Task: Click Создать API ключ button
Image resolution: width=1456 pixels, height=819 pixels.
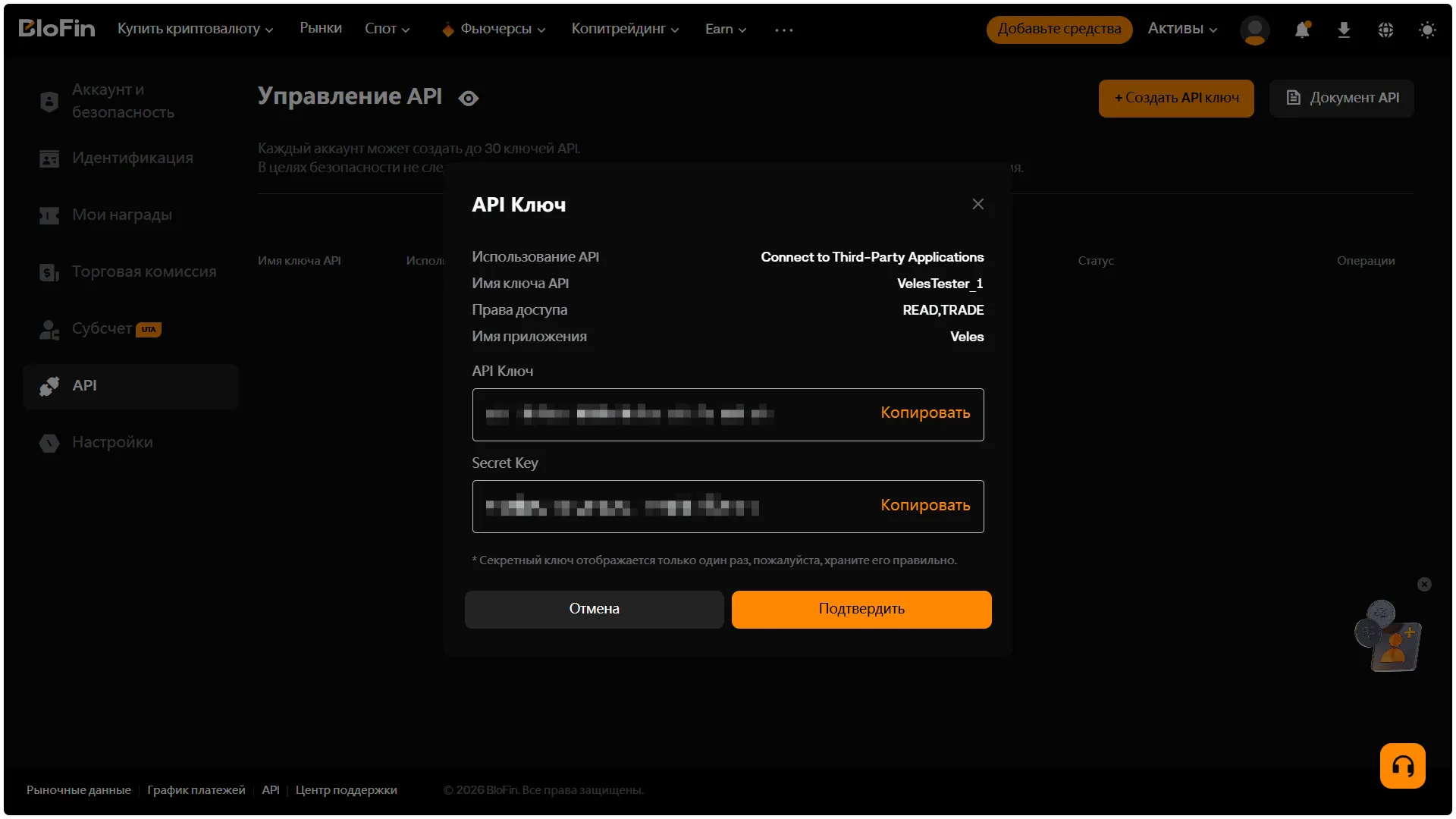Action: (1176, 98)
